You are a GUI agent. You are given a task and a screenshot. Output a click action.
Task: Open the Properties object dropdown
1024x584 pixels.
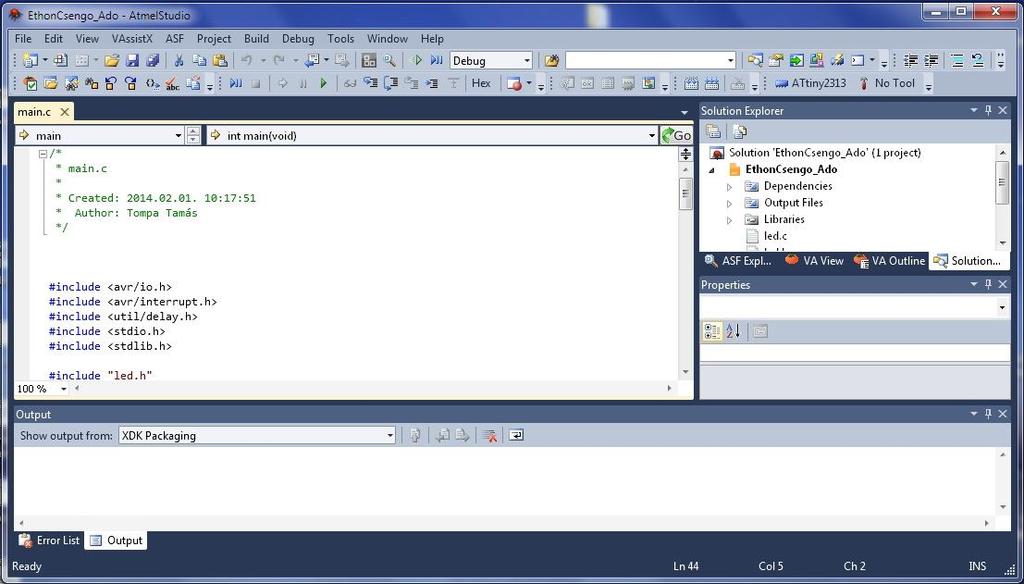[x=1002, y=307]
